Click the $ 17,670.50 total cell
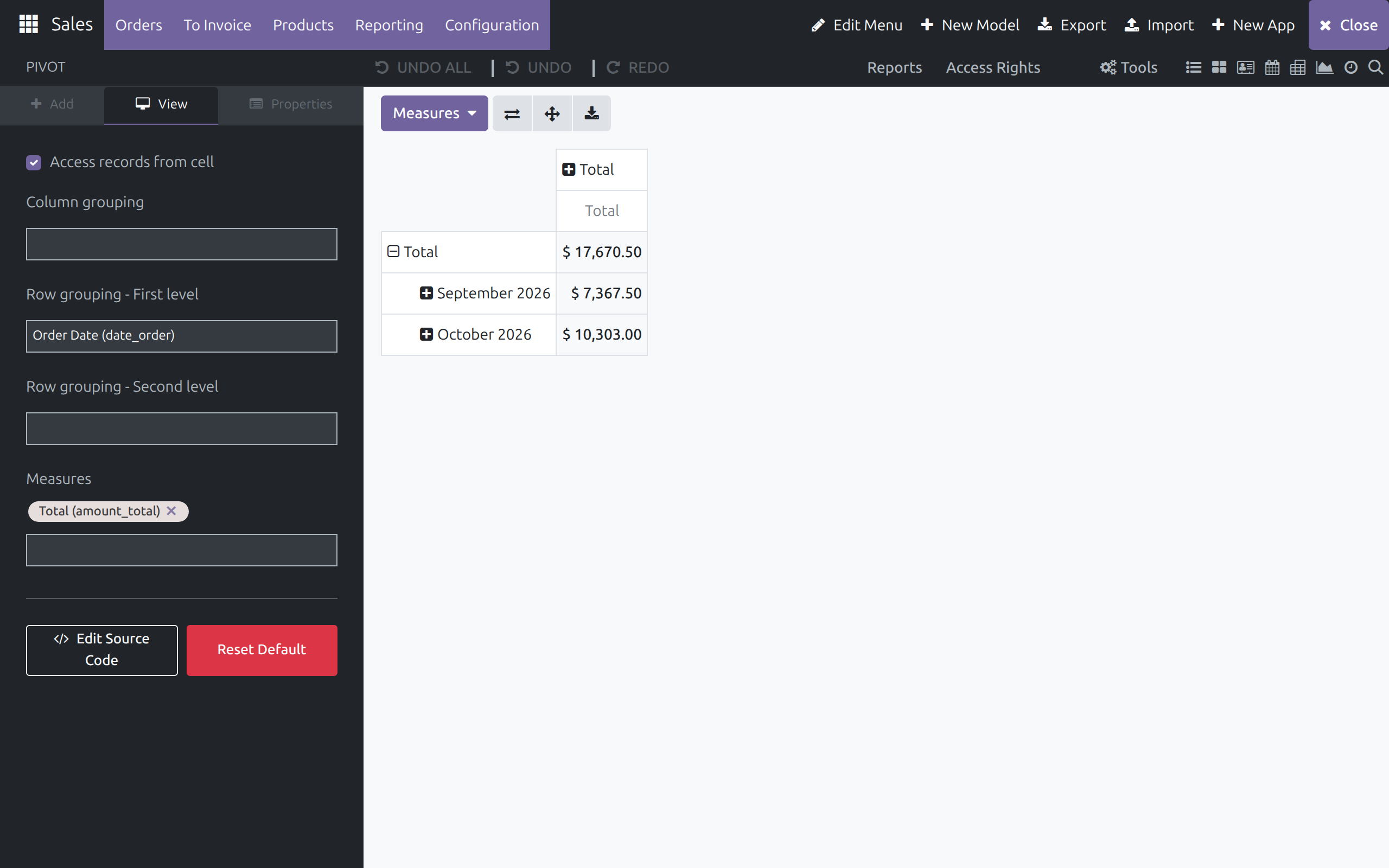 click(x=602, y=252)
